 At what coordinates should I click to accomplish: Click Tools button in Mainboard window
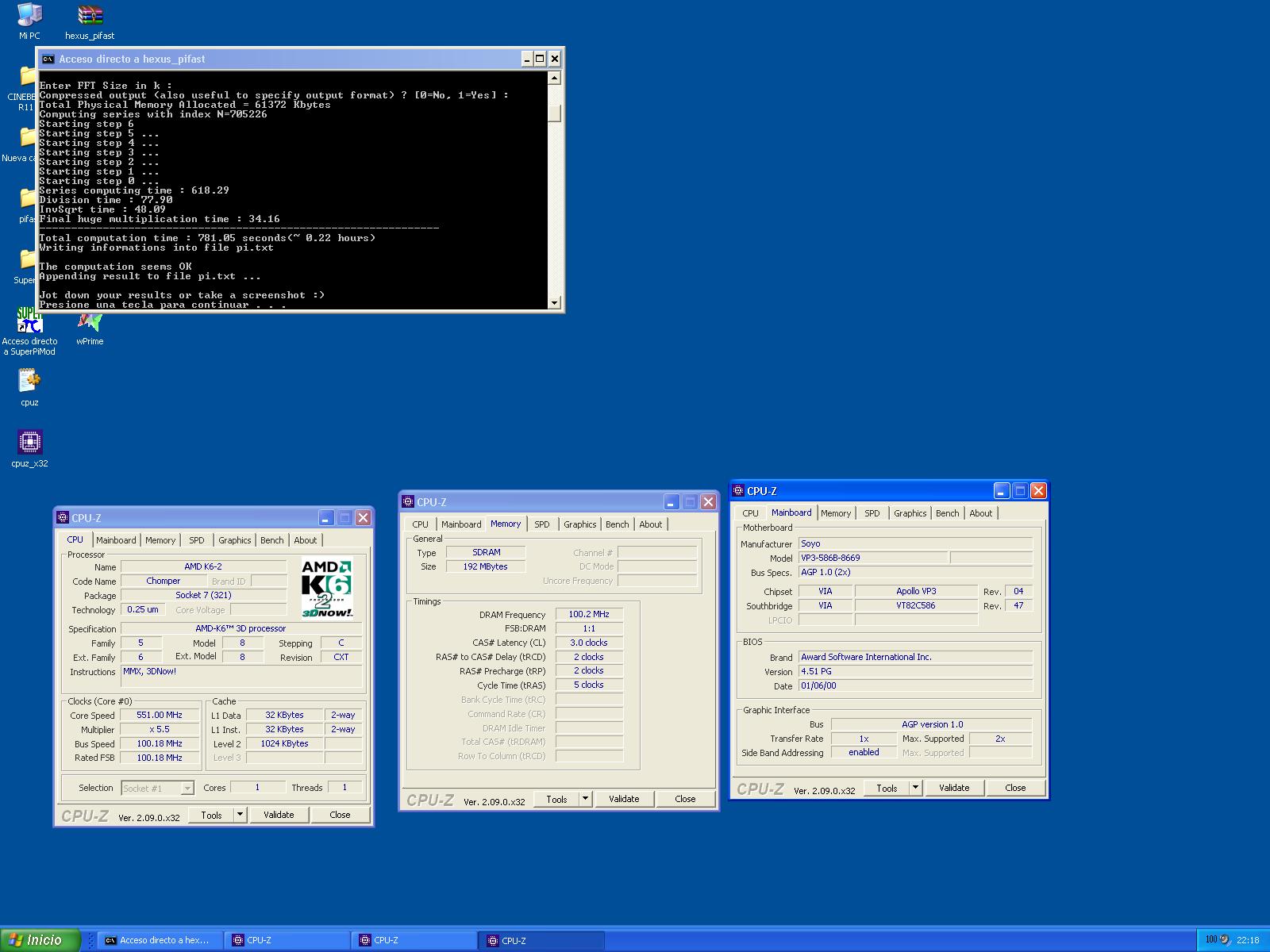tap(887, 788)
